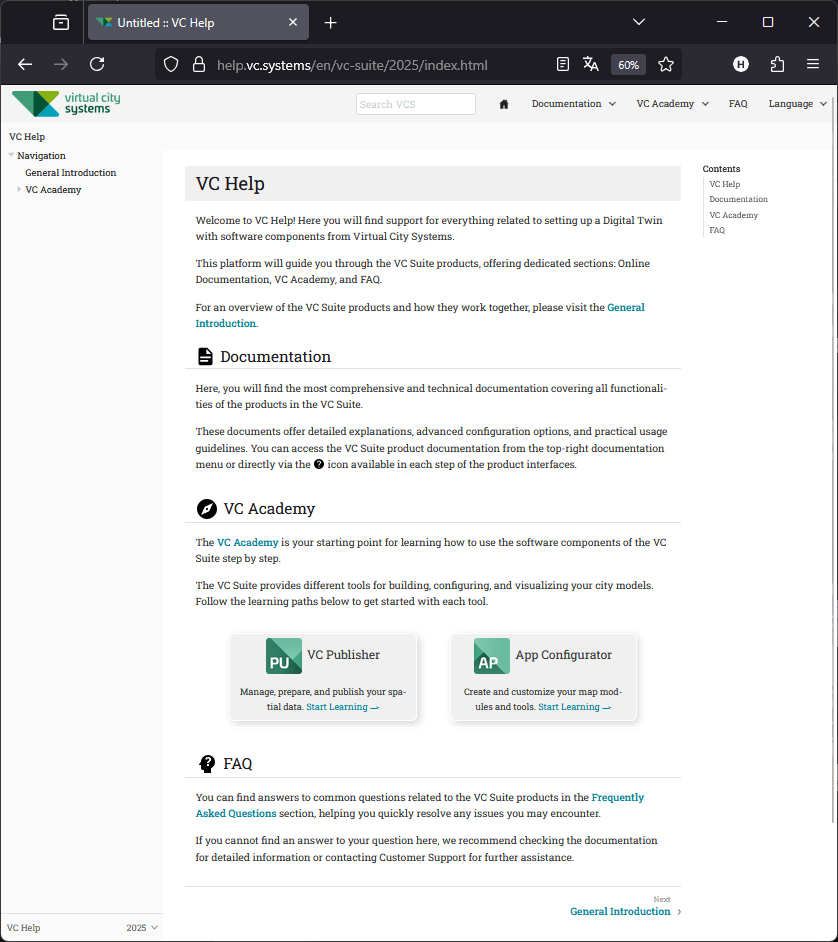Click the App Configurator AP icon
Screen dimensions: 838x942
490,658
